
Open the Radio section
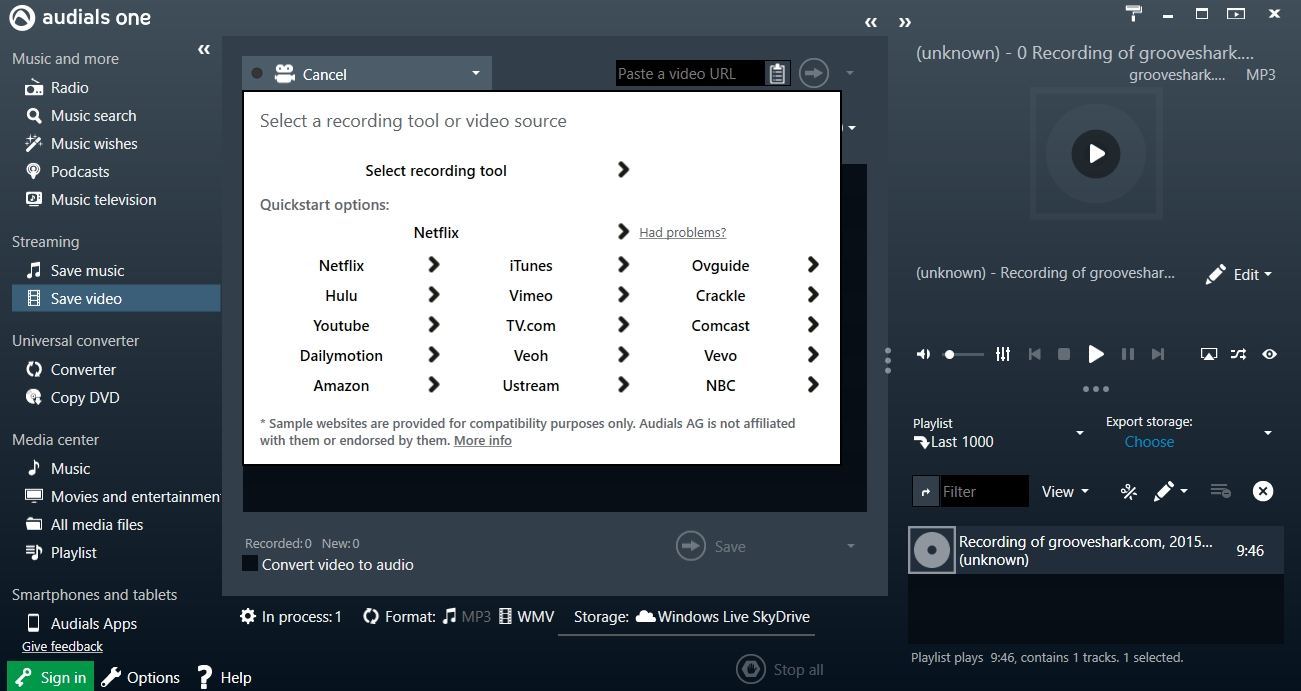click(69, 88)
